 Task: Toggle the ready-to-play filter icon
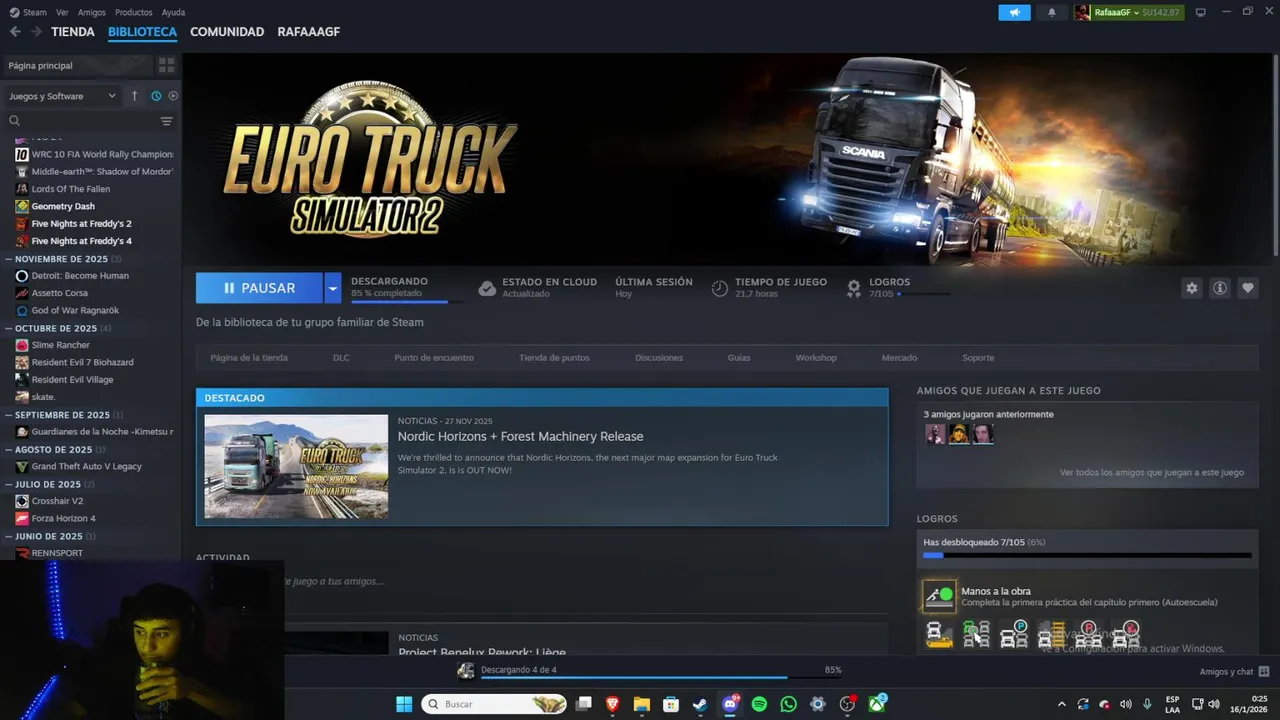(x=173, y=96)
